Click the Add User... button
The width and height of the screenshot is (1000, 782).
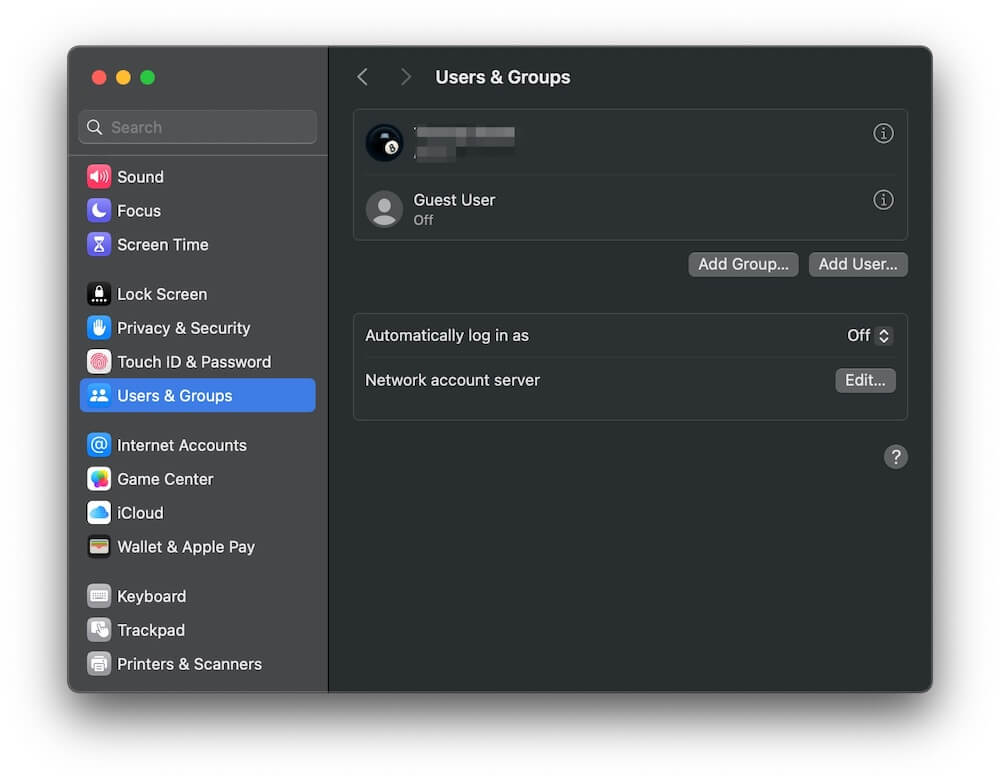[x=858, y=264]
